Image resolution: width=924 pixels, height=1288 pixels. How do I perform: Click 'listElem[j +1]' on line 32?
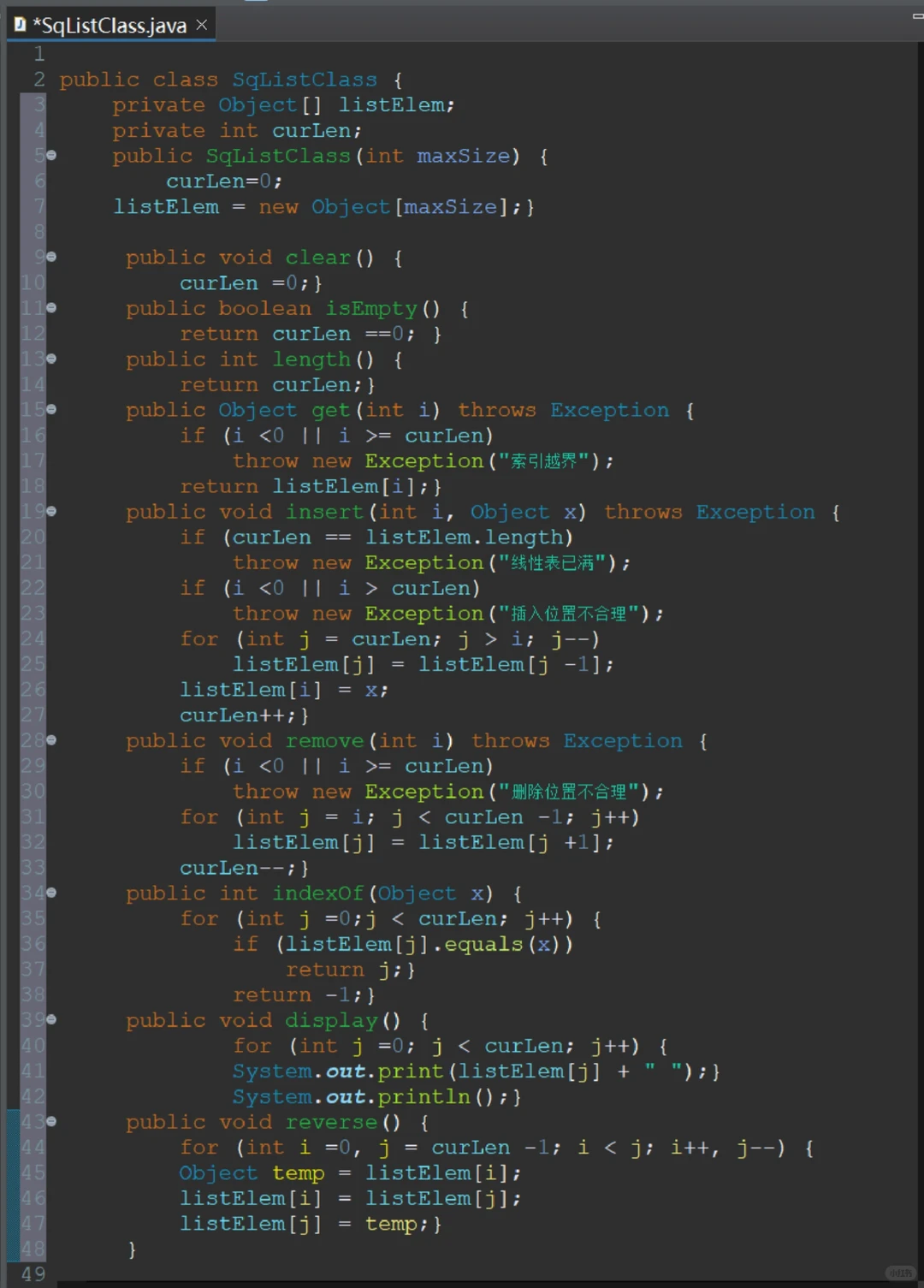click(x=510, y=843)
